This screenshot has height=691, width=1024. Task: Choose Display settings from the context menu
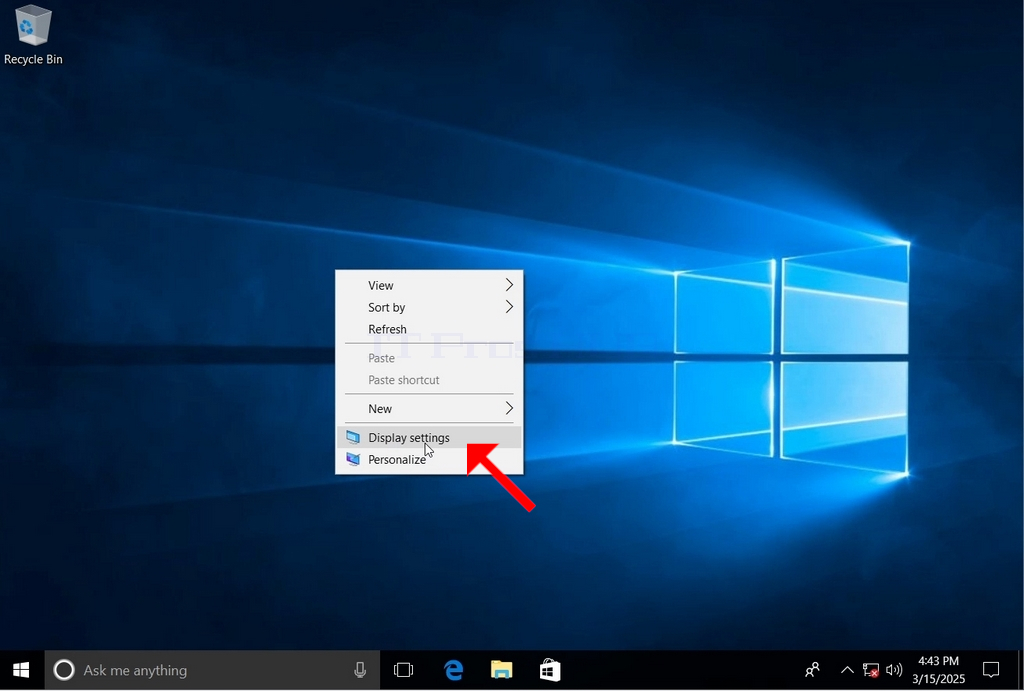[x=429, y=438]
